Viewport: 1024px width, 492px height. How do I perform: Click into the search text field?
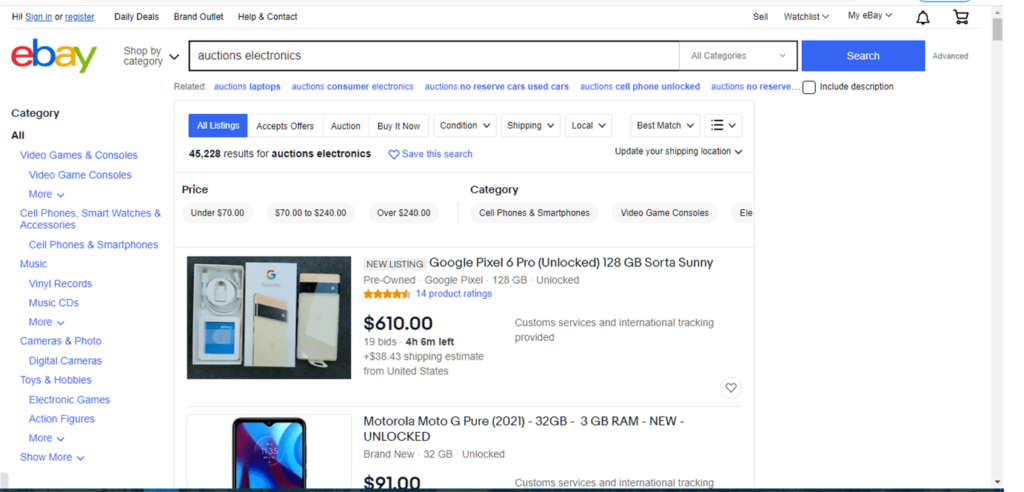pos(434,56)
